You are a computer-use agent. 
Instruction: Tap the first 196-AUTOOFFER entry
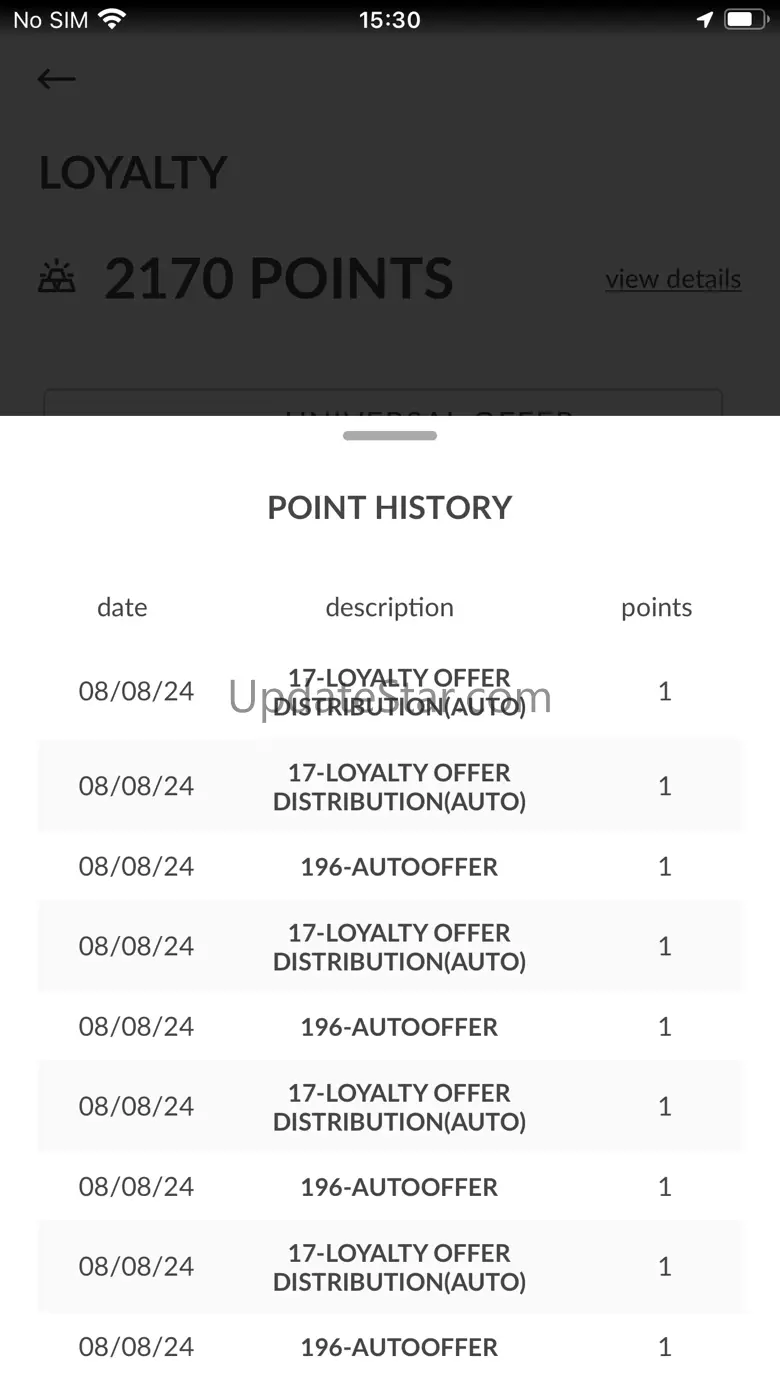390,866
